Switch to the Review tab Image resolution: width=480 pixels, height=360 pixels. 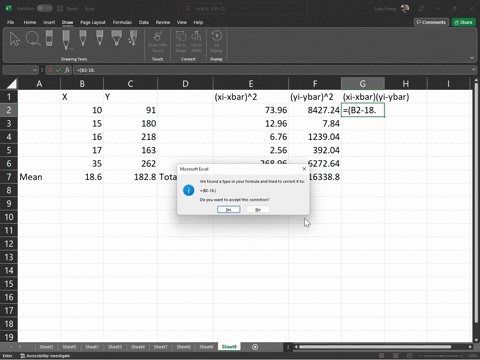[x=163, y=22]
